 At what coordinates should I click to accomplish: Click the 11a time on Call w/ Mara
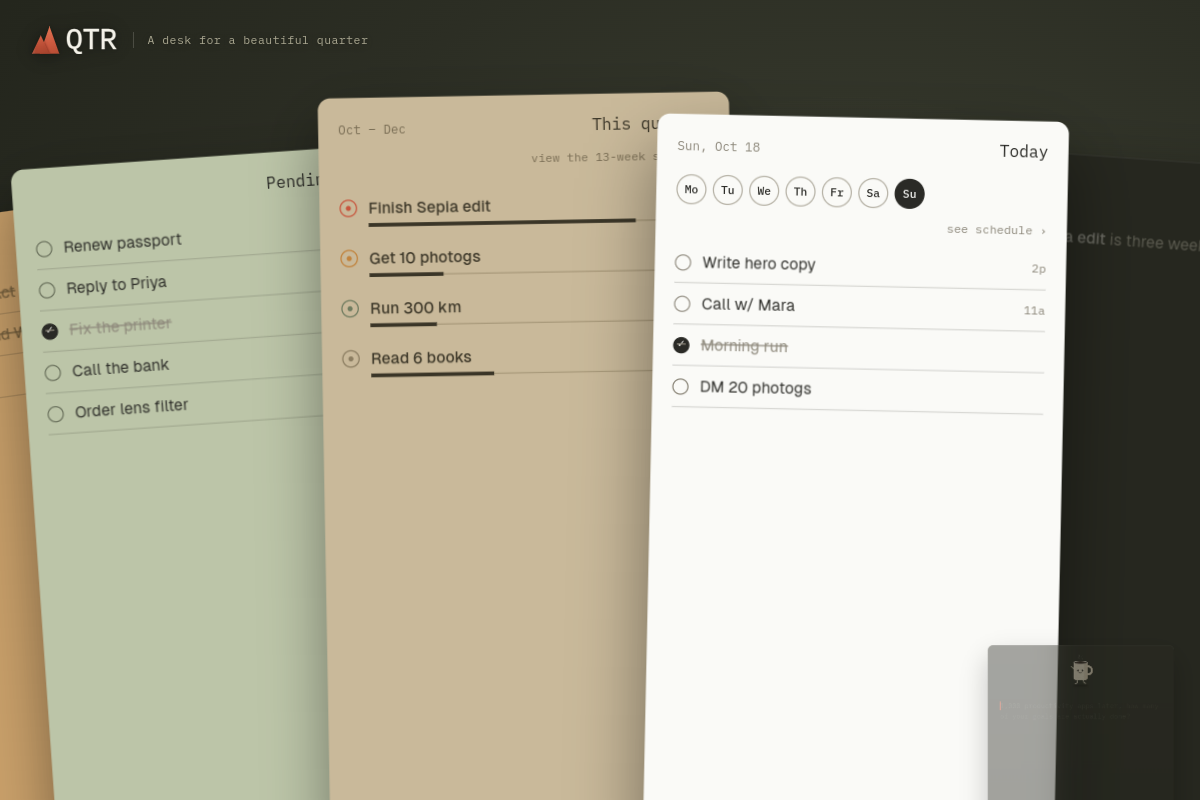[1034, 311]
